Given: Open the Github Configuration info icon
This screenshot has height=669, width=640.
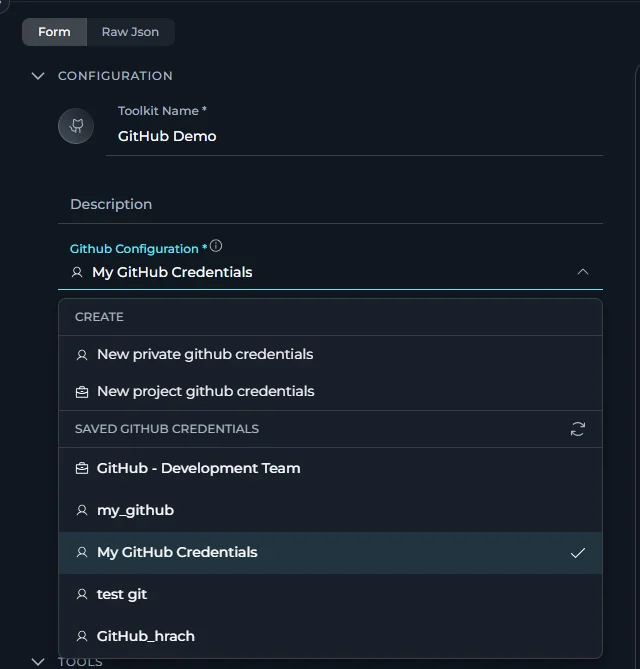Looking at the screenshot, I should [216, 246].
